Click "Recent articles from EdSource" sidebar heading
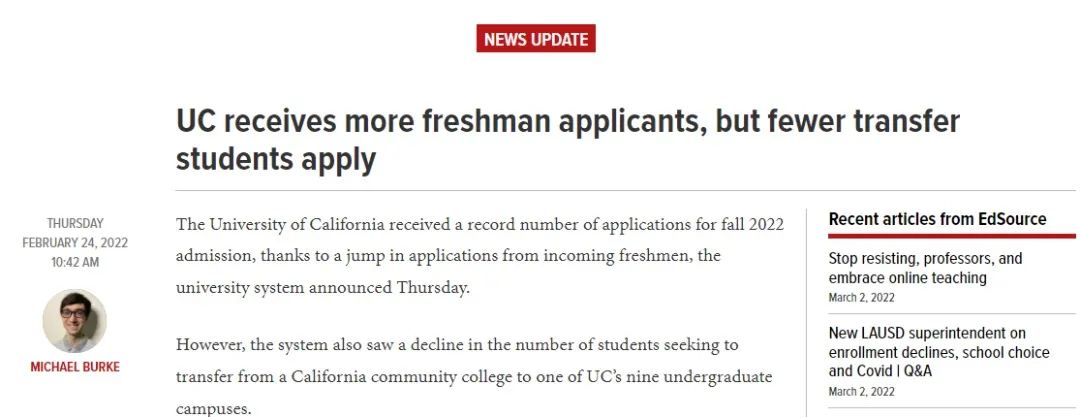This screenshot has height=417, width=1080. [x=937, y=219]
